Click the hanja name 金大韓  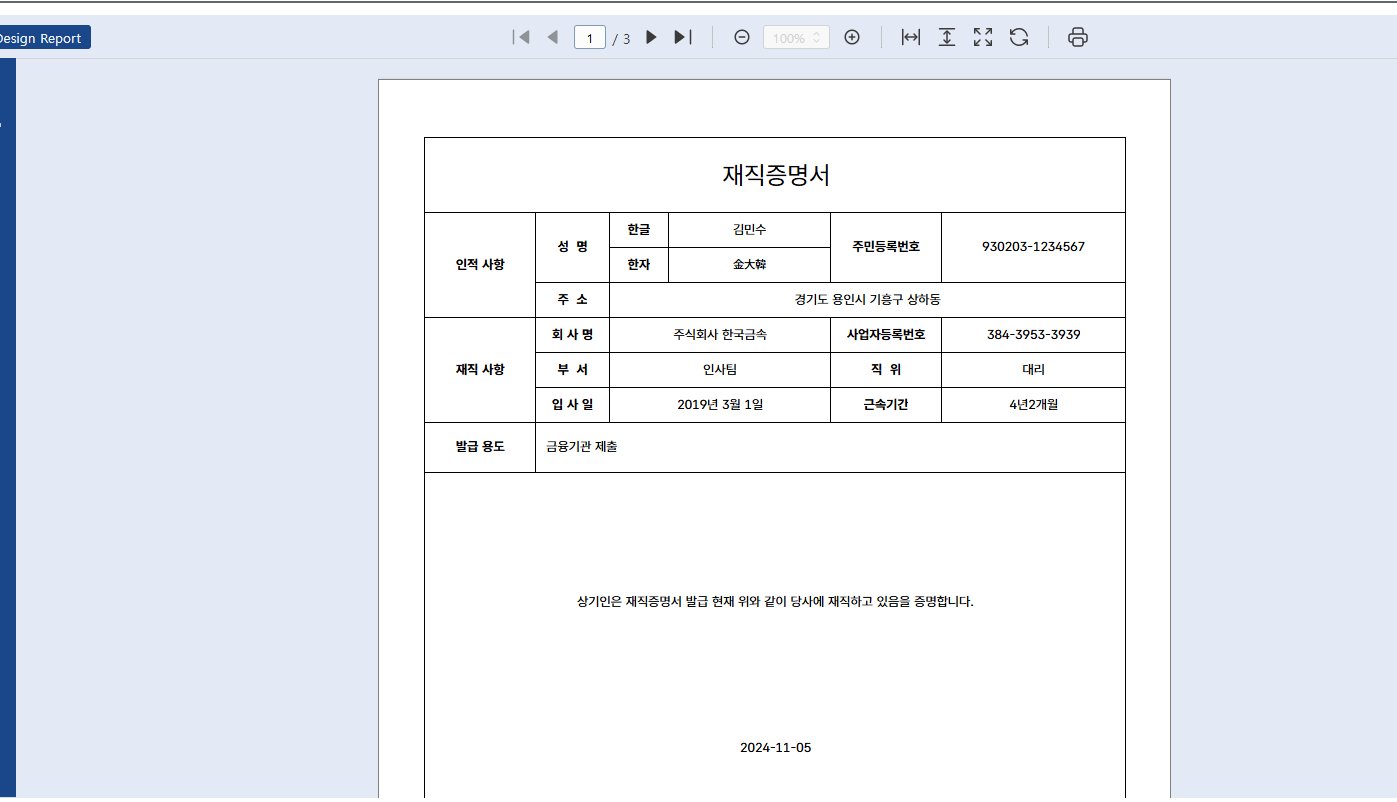[749, 265]
